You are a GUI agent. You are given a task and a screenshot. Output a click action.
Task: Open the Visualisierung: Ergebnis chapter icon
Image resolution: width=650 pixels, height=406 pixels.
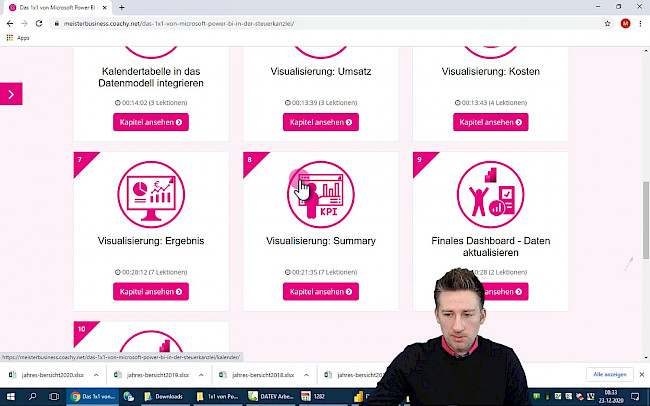pos(151,194)
